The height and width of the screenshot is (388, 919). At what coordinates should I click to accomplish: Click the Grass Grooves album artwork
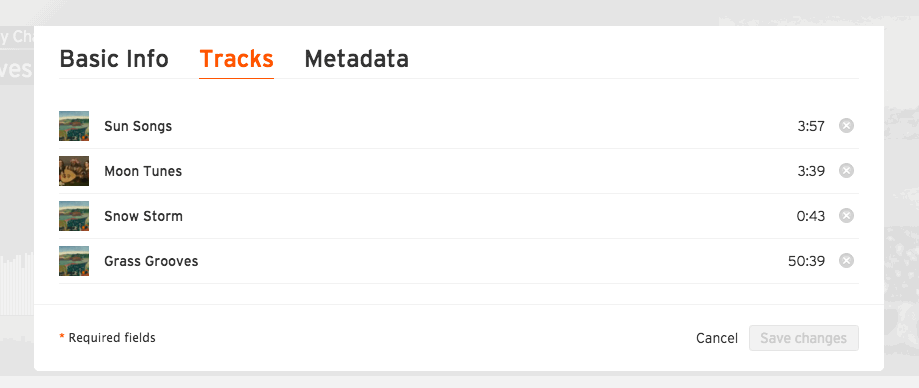[x=74, y=261]
